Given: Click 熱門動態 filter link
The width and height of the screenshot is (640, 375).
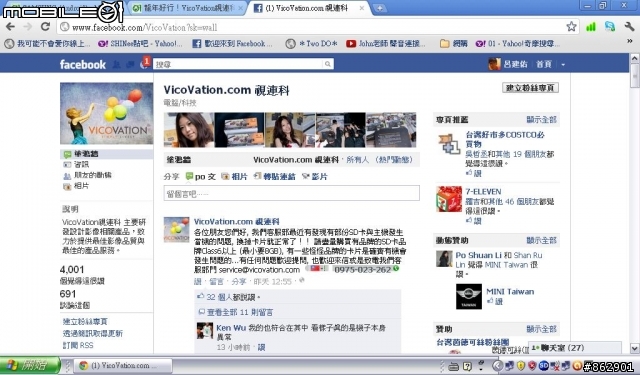Looking at the screenshot, I should pos(395,160).
